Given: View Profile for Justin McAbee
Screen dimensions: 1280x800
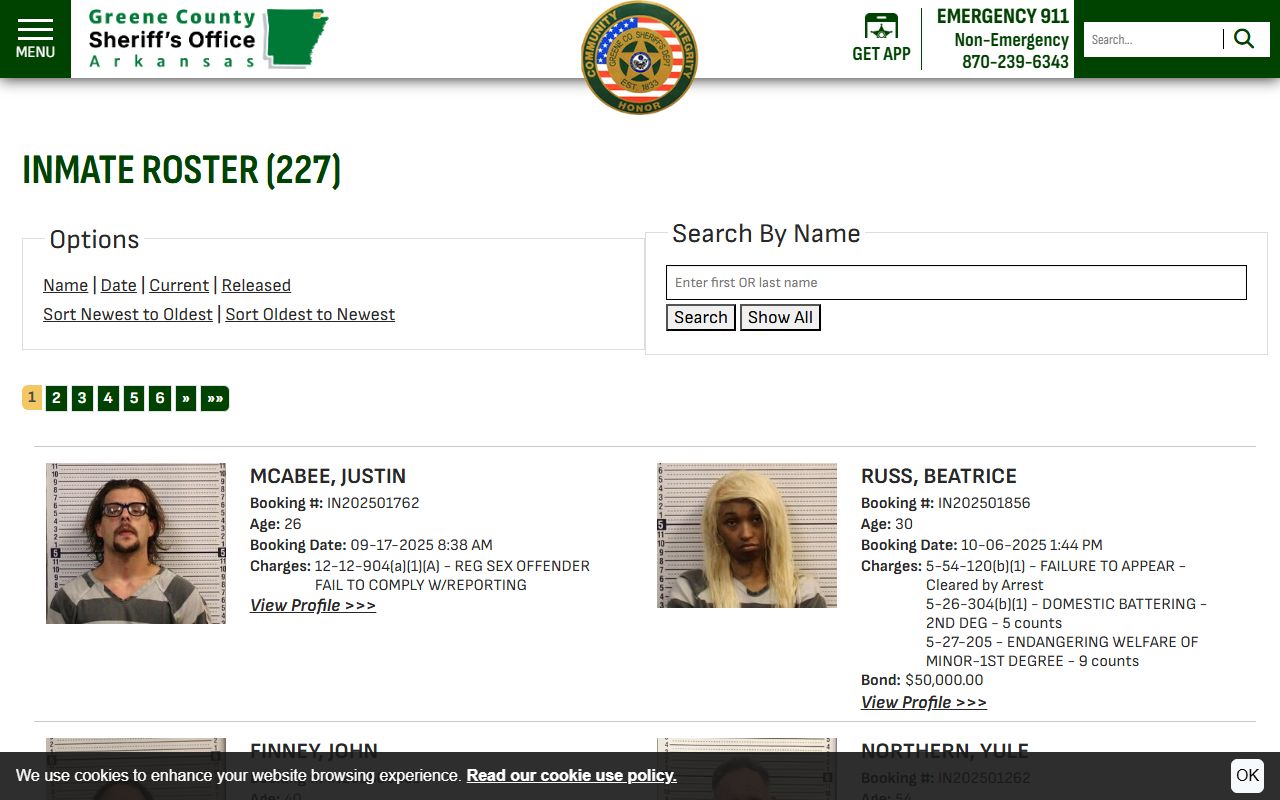Looking at the screenshot, I should coord(313,605).
